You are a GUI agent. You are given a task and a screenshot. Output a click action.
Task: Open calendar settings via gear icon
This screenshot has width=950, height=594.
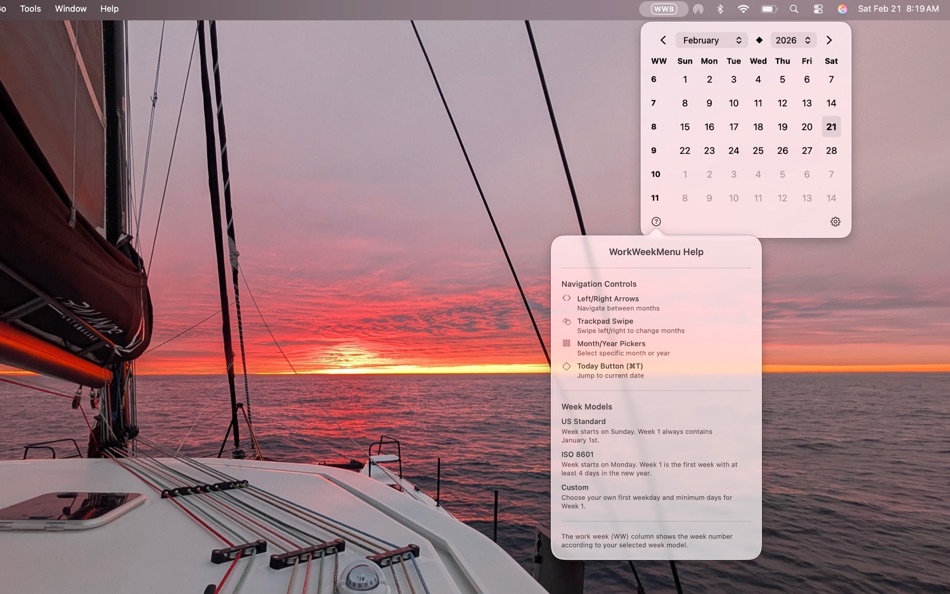(835, 221)
